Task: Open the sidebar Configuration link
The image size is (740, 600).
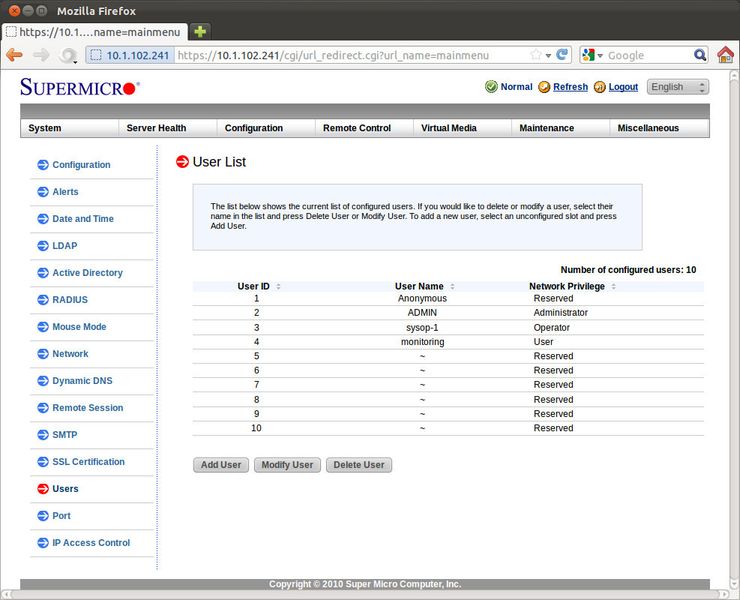Action: pos(81,165)
